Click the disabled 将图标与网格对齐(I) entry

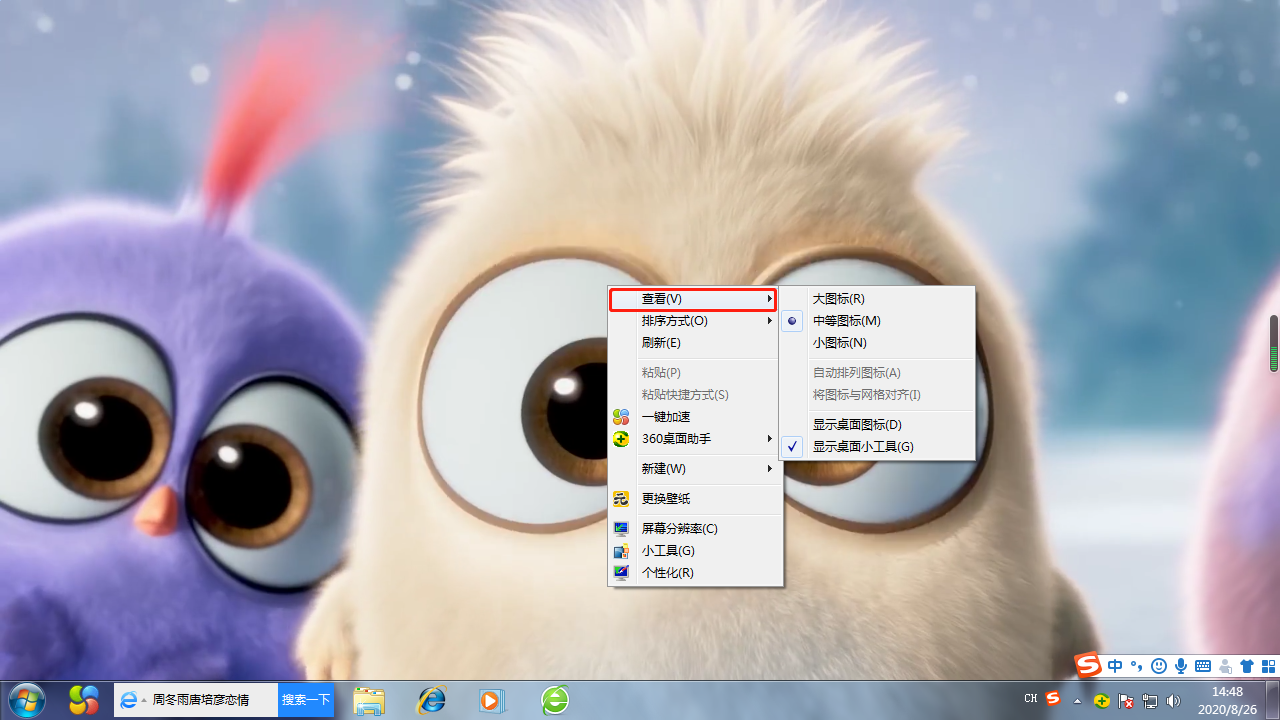(877, 395)
